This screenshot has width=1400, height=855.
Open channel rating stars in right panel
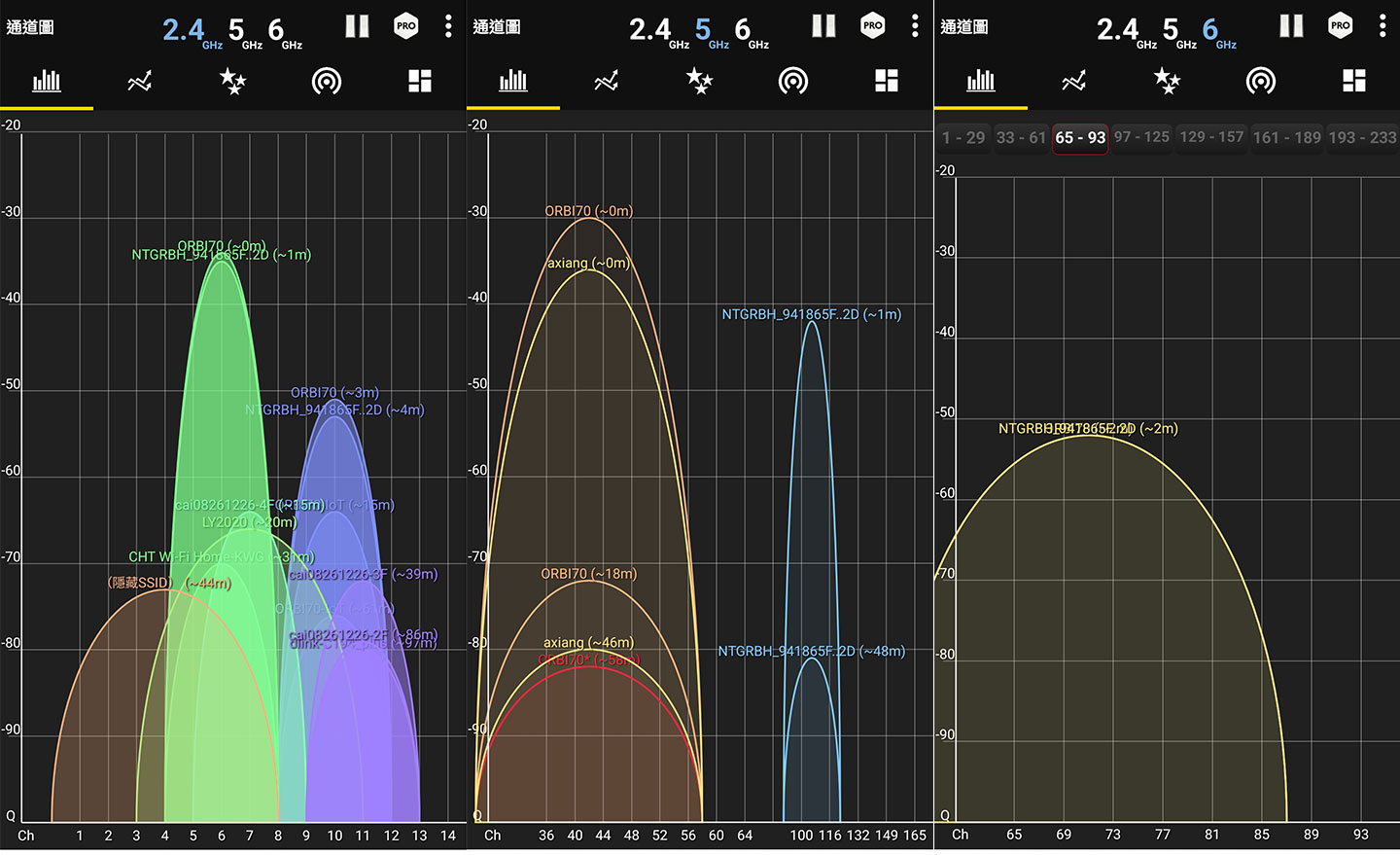coord(1167,81)
